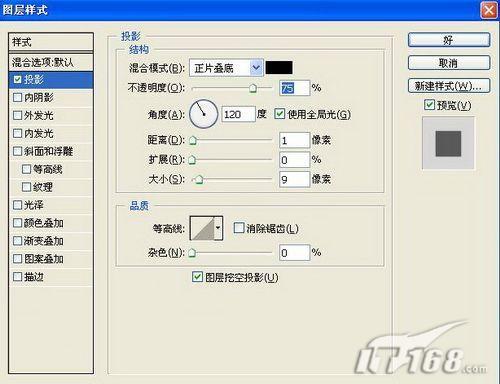
Task: Click the angle value input field
Action: click(238, 115)
